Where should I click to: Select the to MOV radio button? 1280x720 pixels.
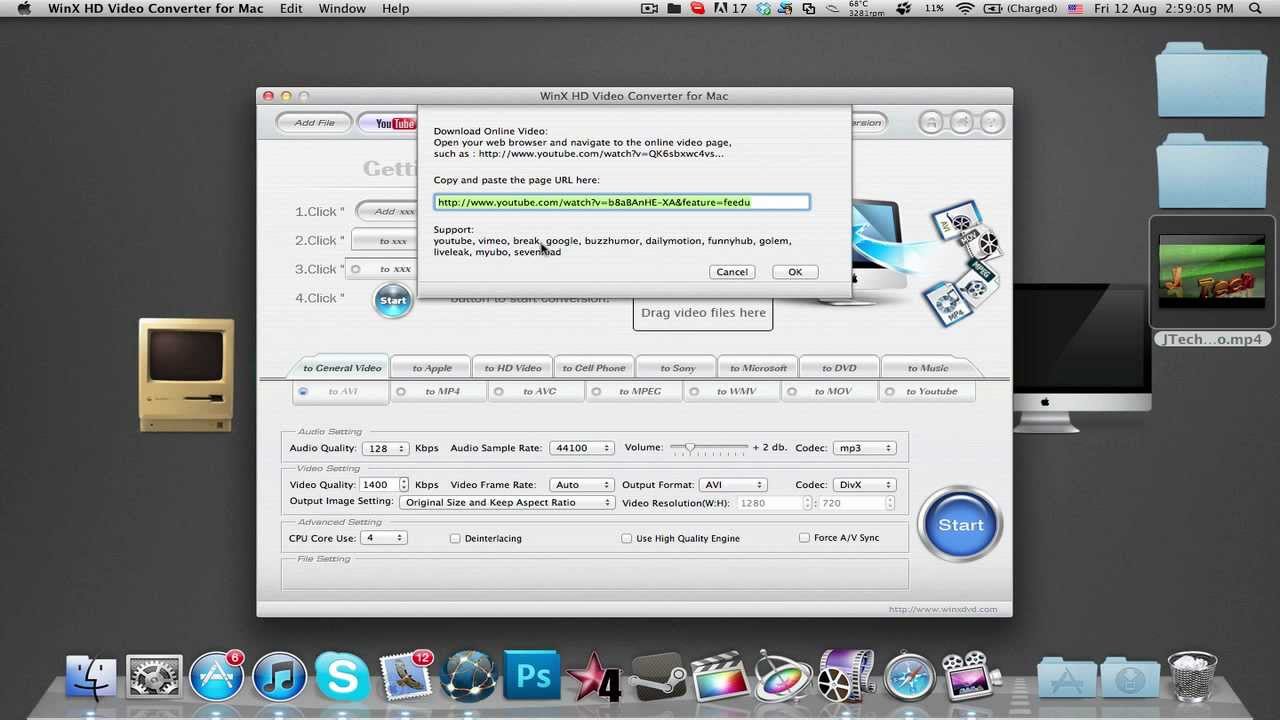coord(791,391)
